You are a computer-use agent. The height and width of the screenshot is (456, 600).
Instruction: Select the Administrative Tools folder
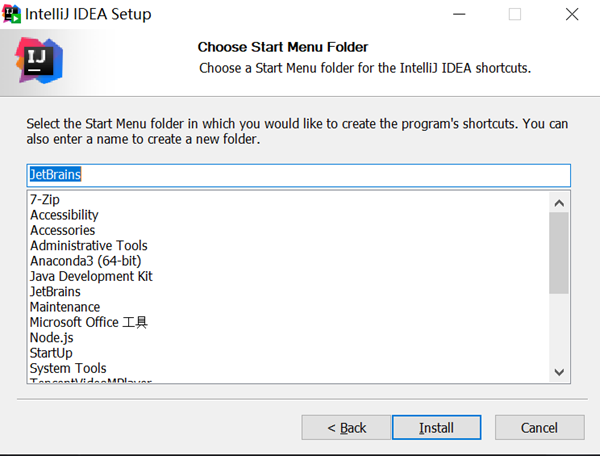click(x=88, y=245)
